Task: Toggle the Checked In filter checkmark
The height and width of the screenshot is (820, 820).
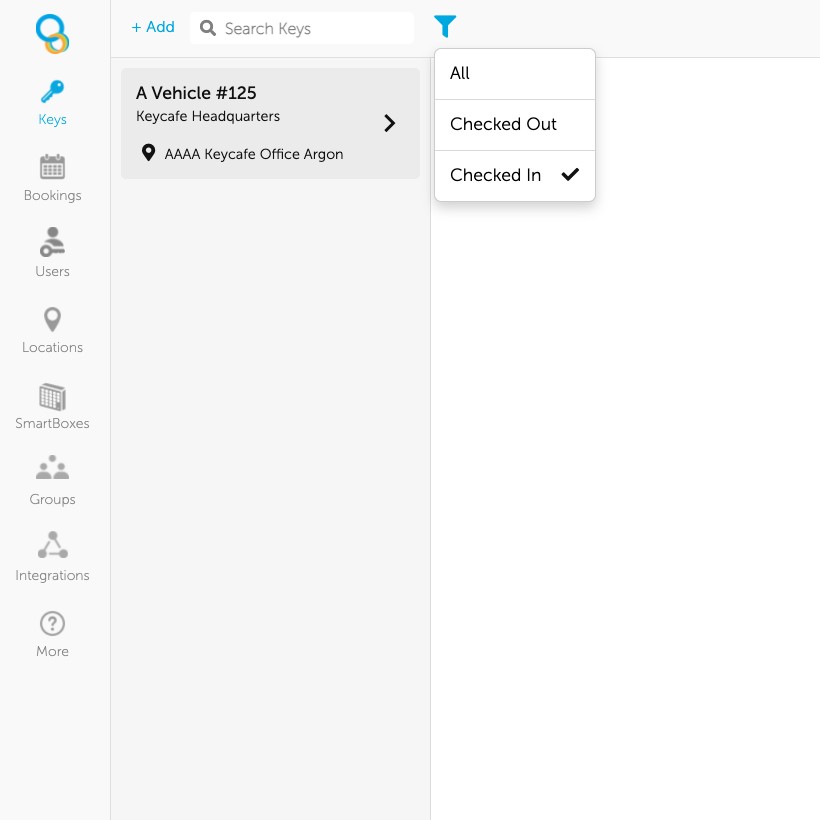Action: point(570,175)
